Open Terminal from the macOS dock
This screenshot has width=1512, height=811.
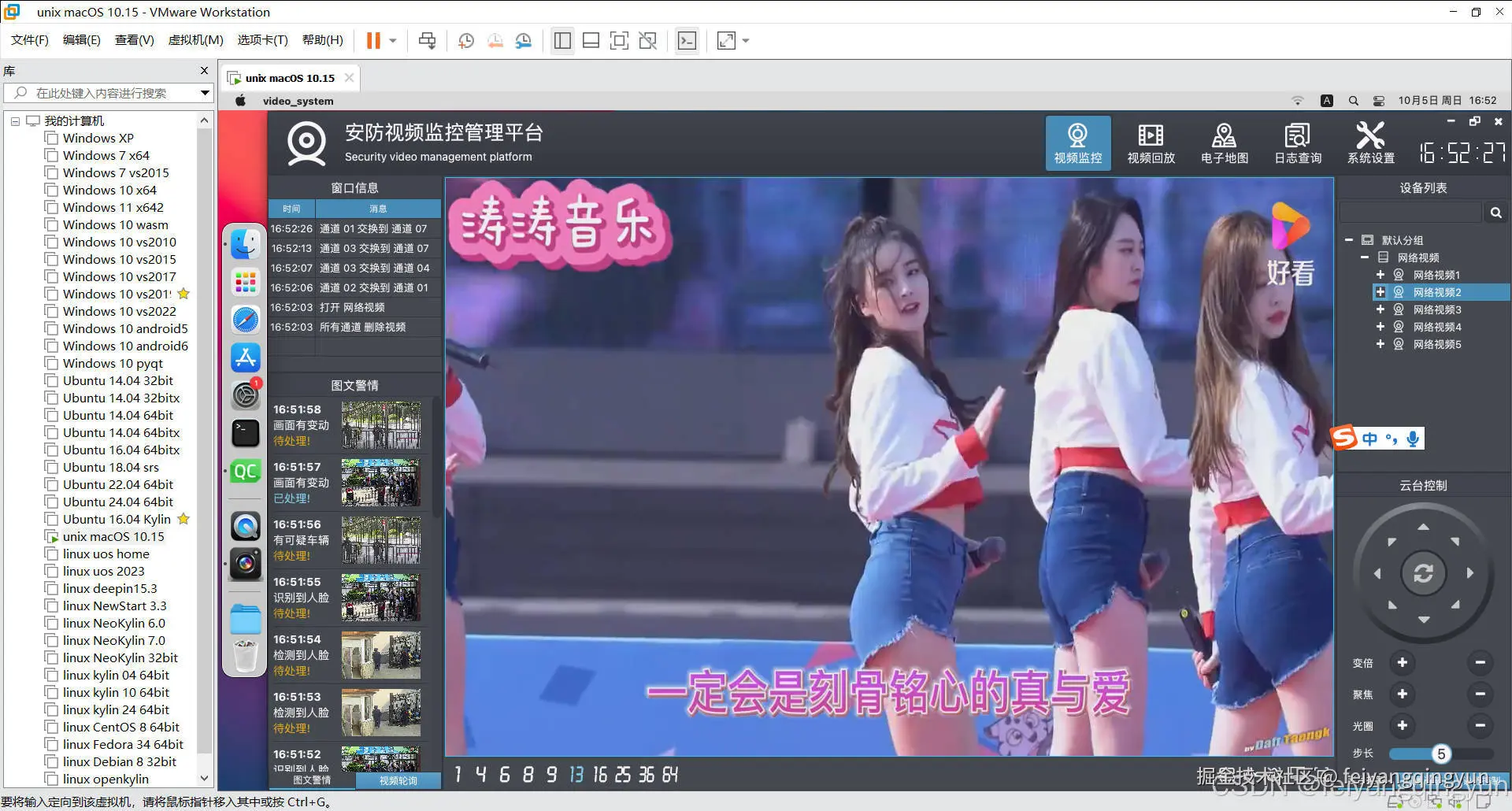pos(246,432)
